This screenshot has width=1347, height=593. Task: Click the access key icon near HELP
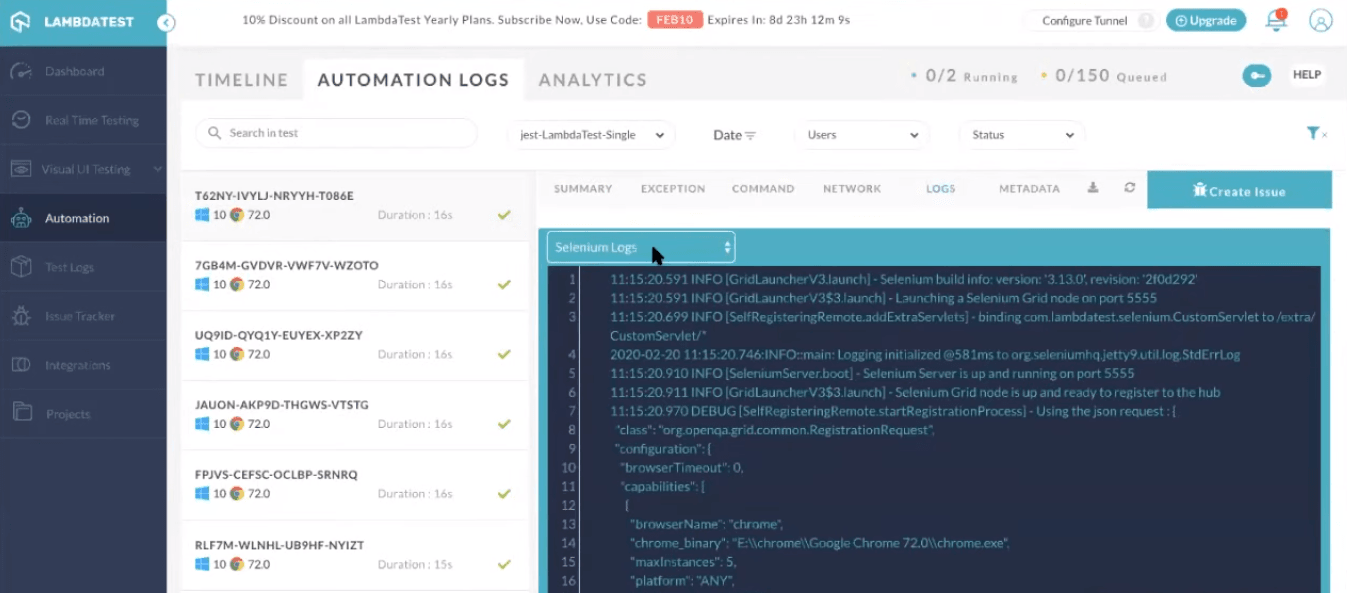tap(1256, 74)
